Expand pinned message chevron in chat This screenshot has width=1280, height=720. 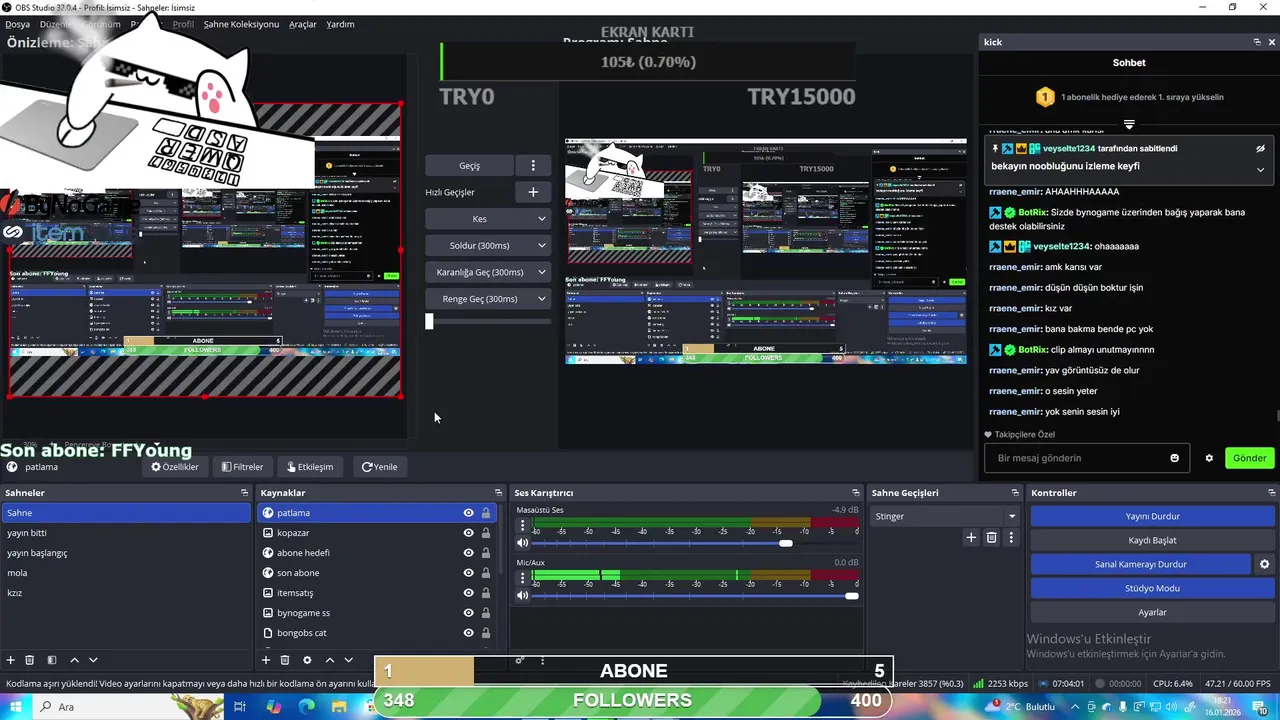pyautogui.click(x=1260, y=170)
